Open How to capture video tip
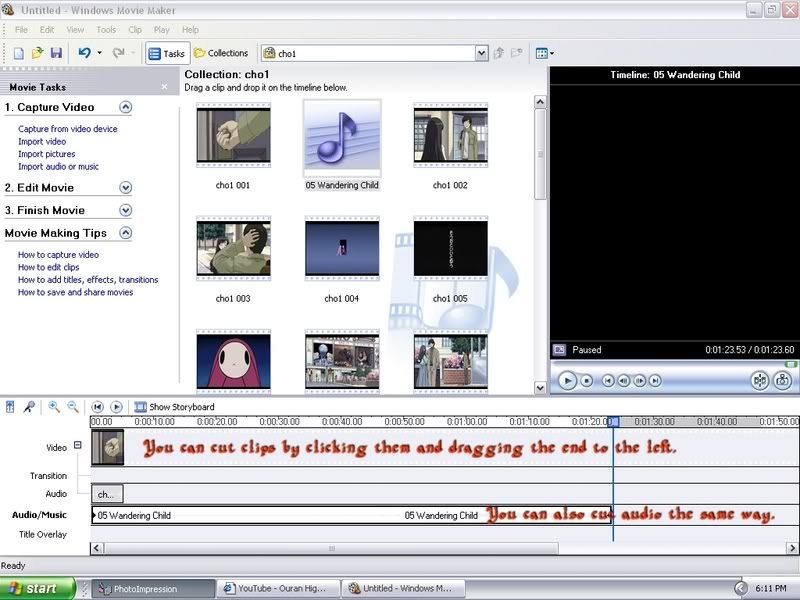800x600 pixels. pyautogui.click(x=58, y=255)
